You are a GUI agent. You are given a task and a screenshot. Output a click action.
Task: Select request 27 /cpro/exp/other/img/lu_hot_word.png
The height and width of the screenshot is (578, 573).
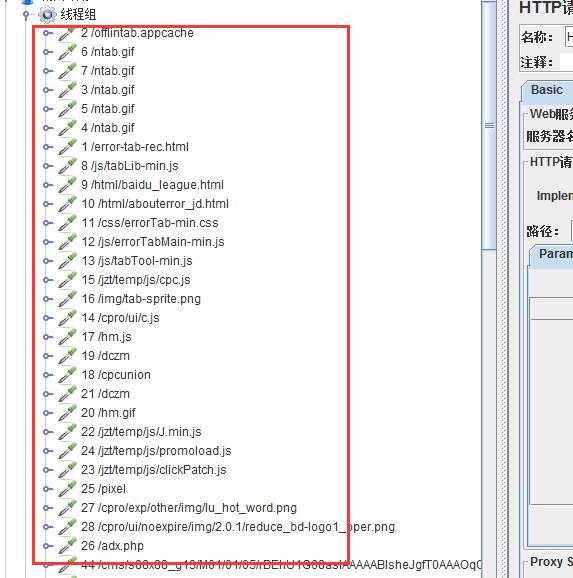pos(189,508)
